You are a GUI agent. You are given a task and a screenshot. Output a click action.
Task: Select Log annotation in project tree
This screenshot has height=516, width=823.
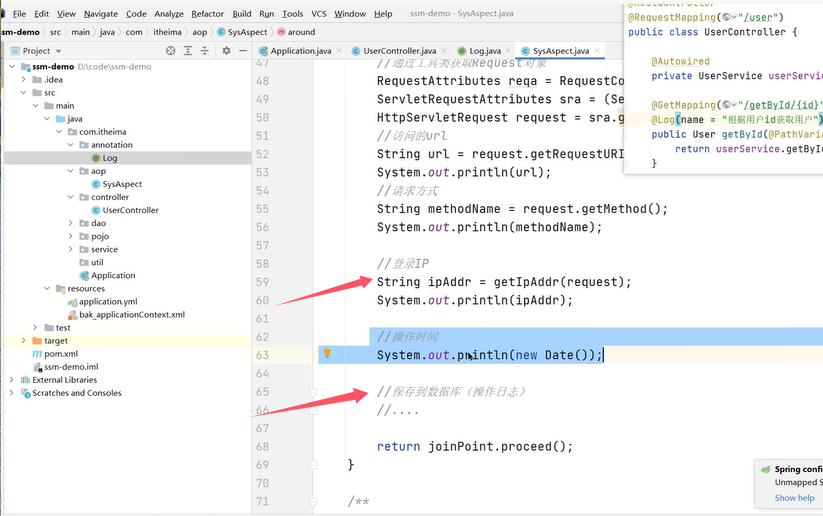[x=110, y=158]
